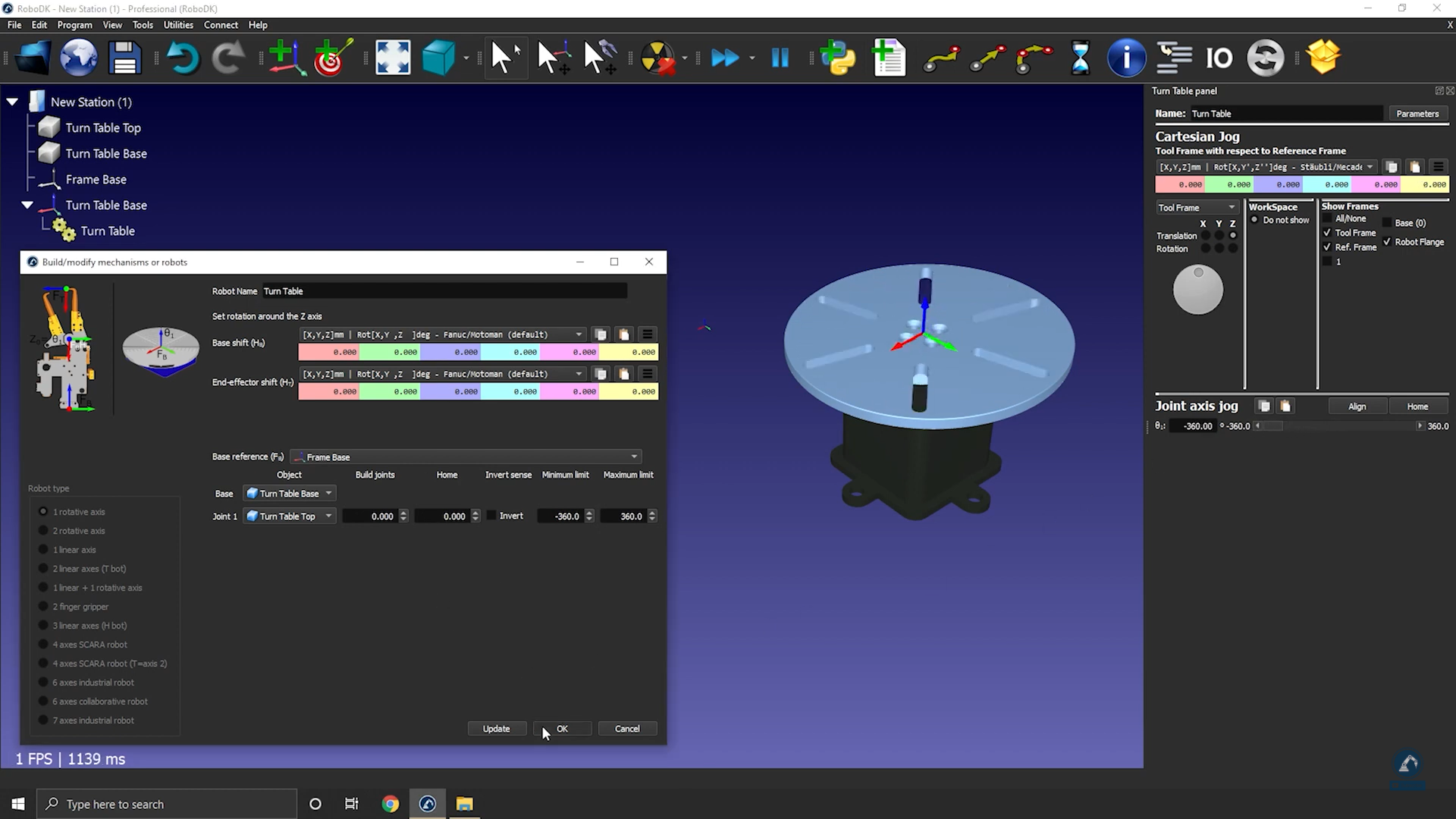Open the Base reference Frame Base dropdown
Screen dimensions: 1456x819
coord(466,457)
